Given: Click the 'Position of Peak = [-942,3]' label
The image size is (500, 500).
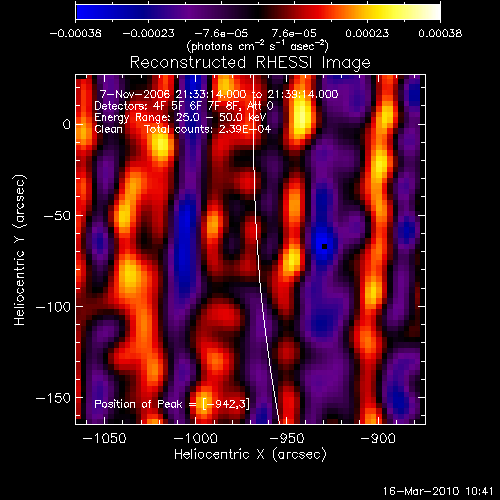Looking at the screenshot, I should pos(172,404).
